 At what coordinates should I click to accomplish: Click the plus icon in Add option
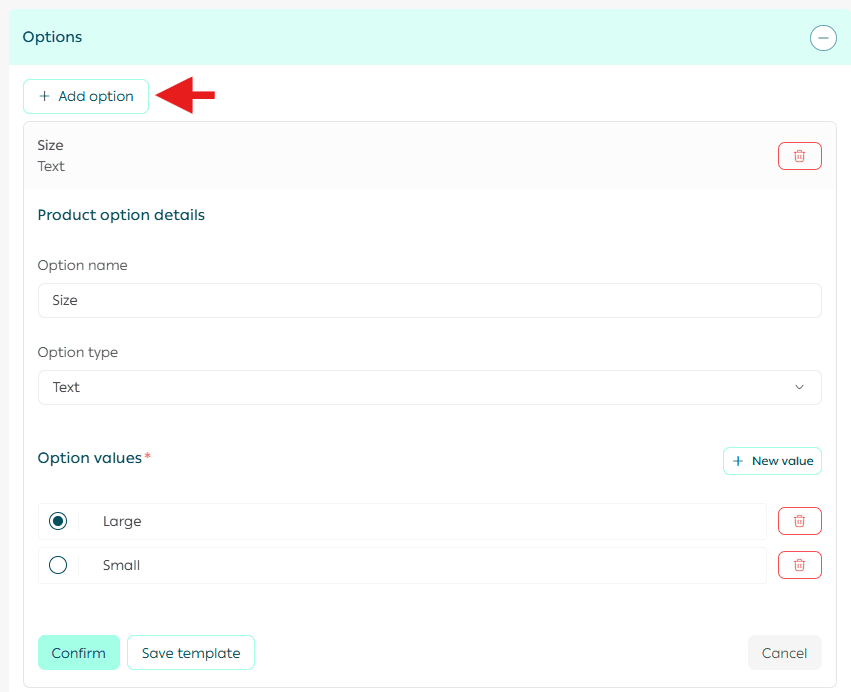44,97
